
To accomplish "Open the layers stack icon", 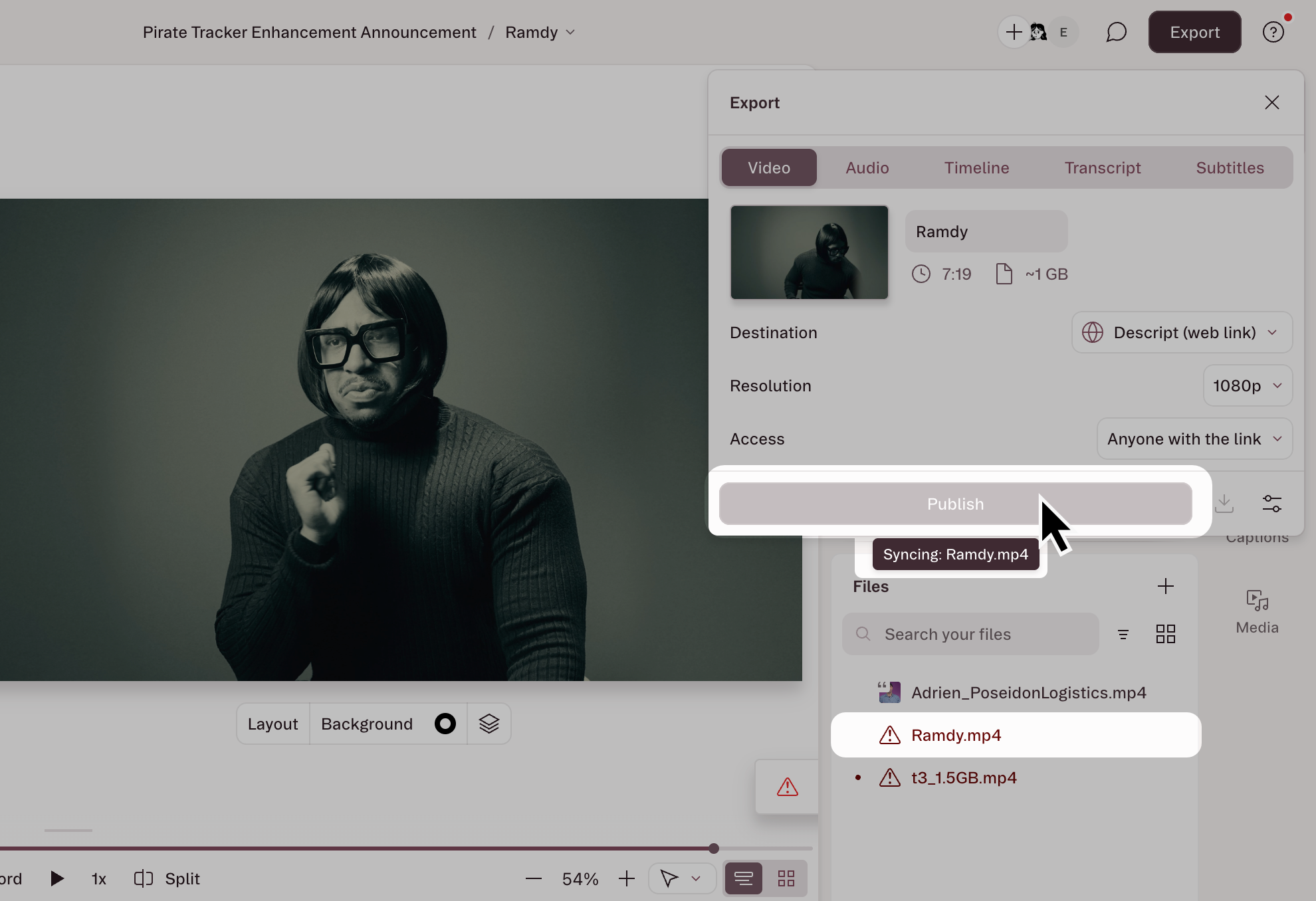I will click(x=489, y=724).
